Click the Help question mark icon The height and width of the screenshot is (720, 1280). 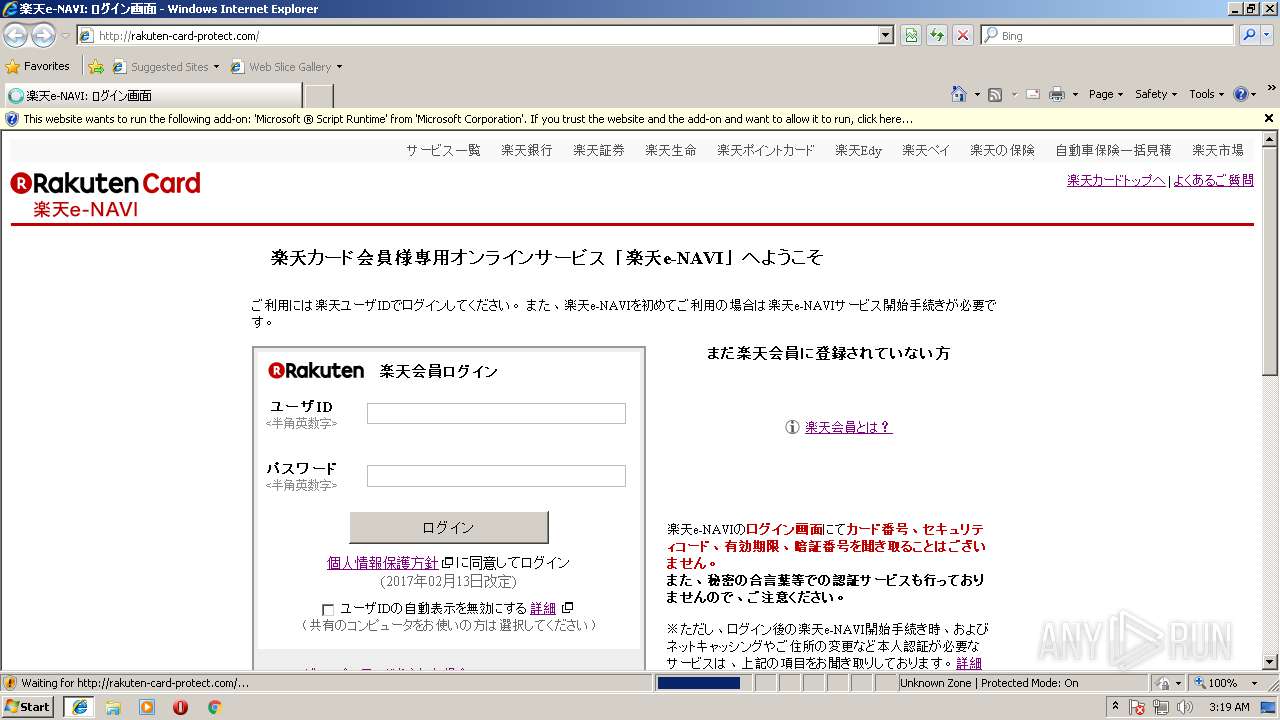1241,94
